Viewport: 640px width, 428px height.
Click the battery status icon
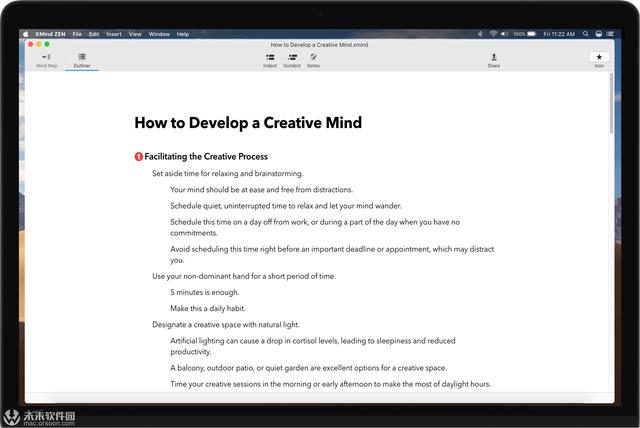point(531,34)
